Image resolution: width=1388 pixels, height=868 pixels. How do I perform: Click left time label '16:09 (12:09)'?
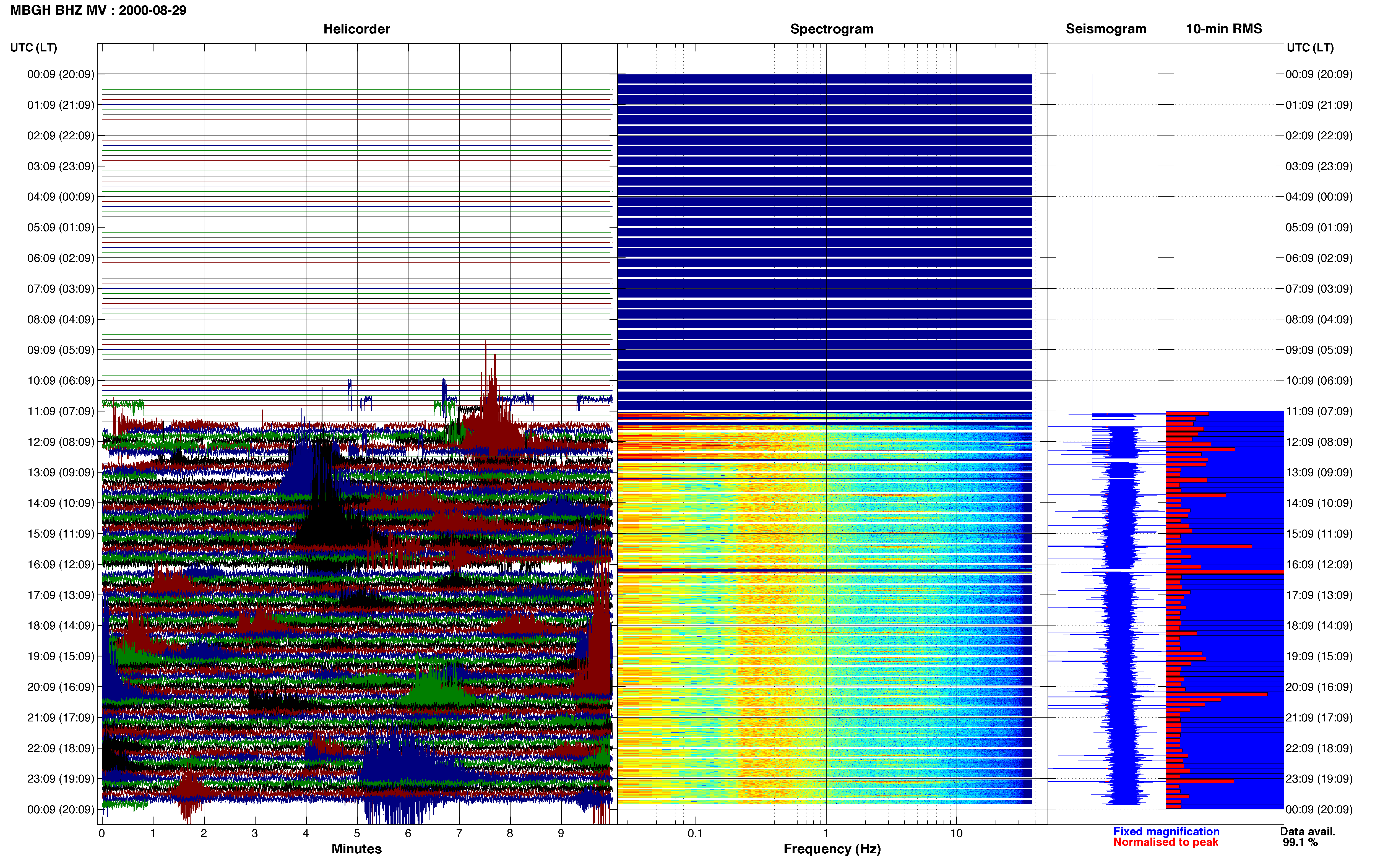pyautogui.click(x=61, y=564)
